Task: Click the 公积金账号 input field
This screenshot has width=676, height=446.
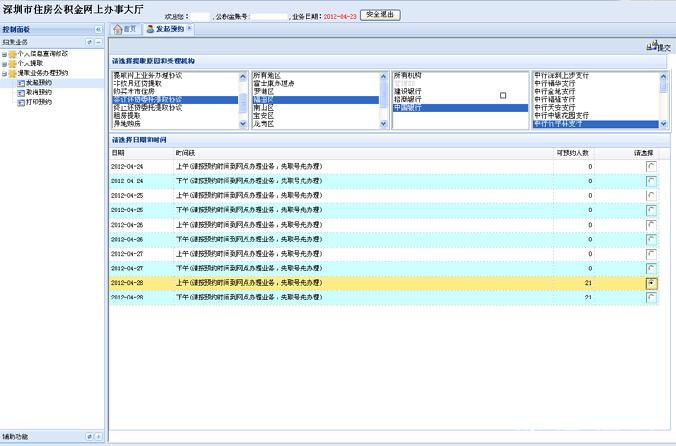Action: tap(268, 17)
